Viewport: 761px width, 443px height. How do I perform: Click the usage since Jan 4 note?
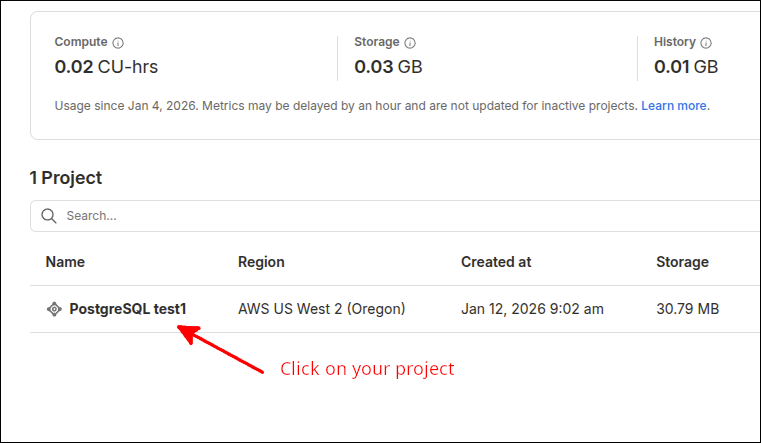pos(346,105)
